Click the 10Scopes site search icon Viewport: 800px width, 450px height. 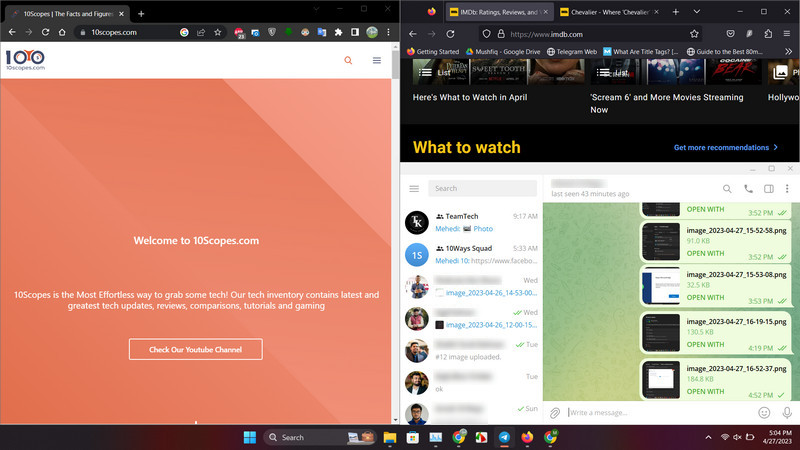348,60
